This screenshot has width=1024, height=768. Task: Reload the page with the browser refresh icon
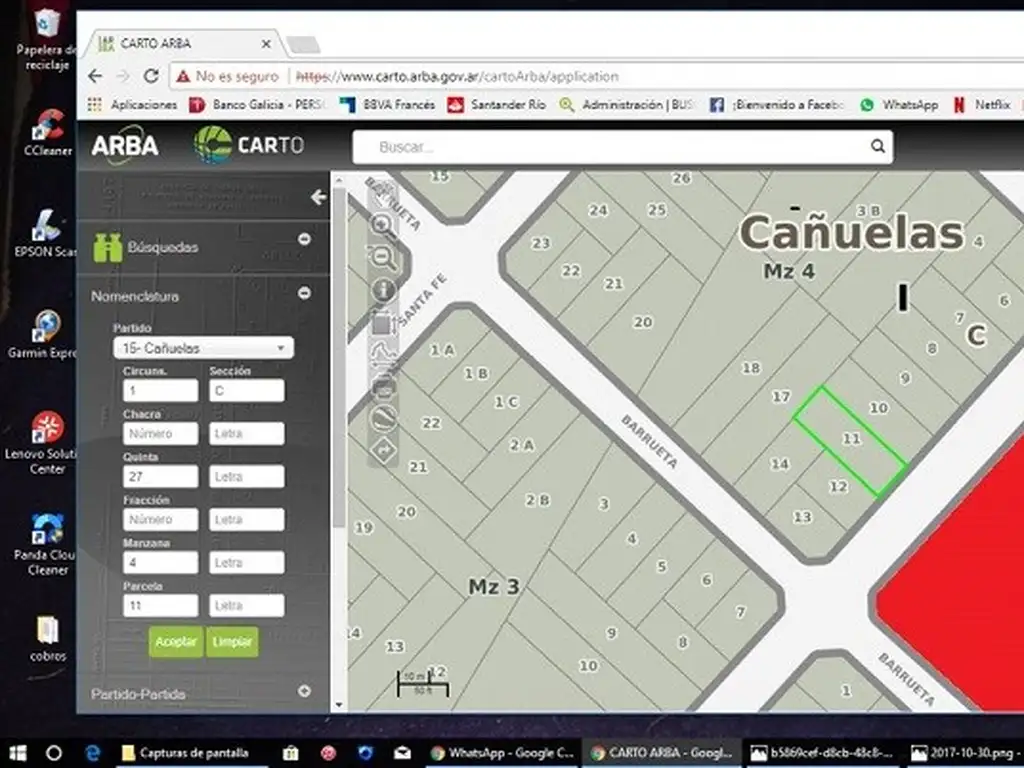click(151, 76)
